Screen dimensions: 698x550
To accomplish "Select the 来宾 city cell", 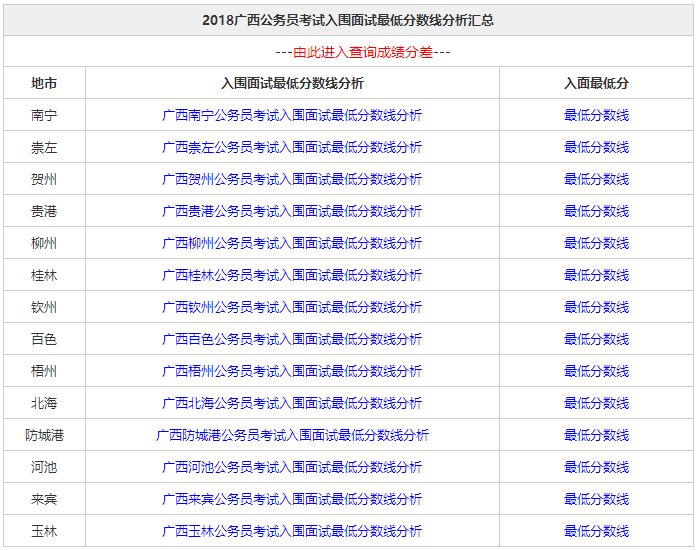I will (x=45, y=499).
